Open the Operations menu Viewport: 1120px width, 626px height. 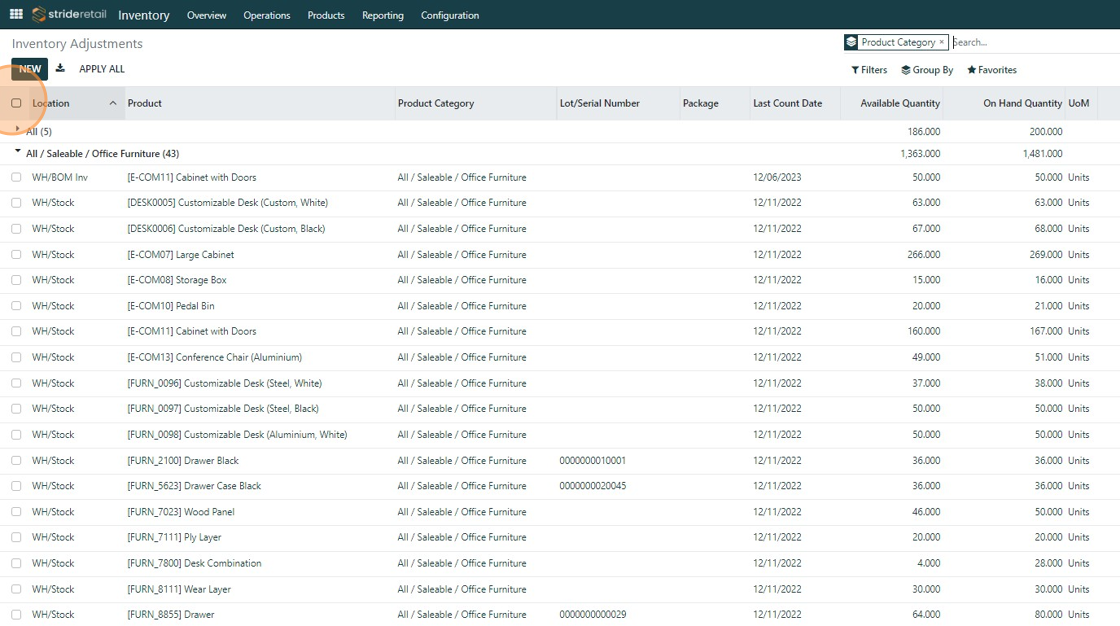266,15
